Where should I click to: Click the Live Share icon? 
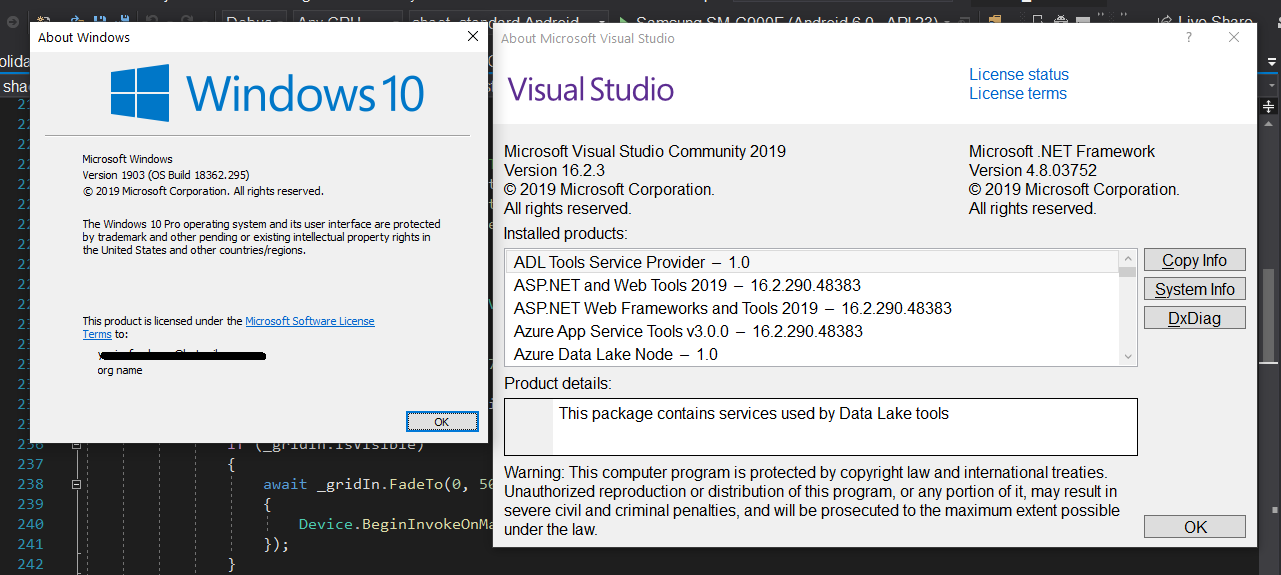1165,21
